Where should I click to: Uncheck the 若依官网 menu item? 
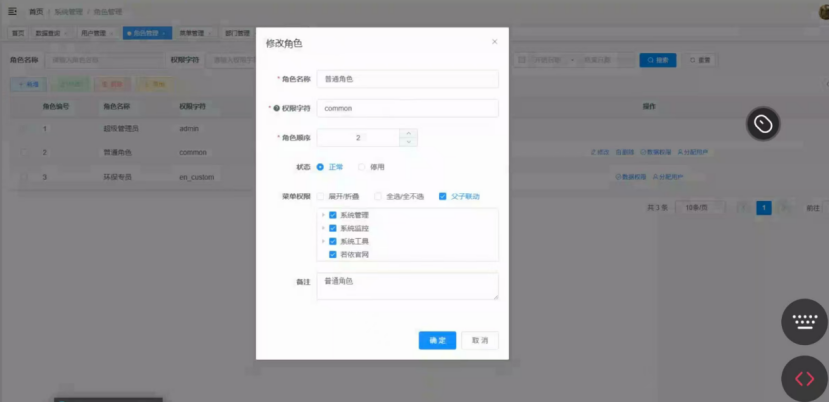[x=333, y=254]
